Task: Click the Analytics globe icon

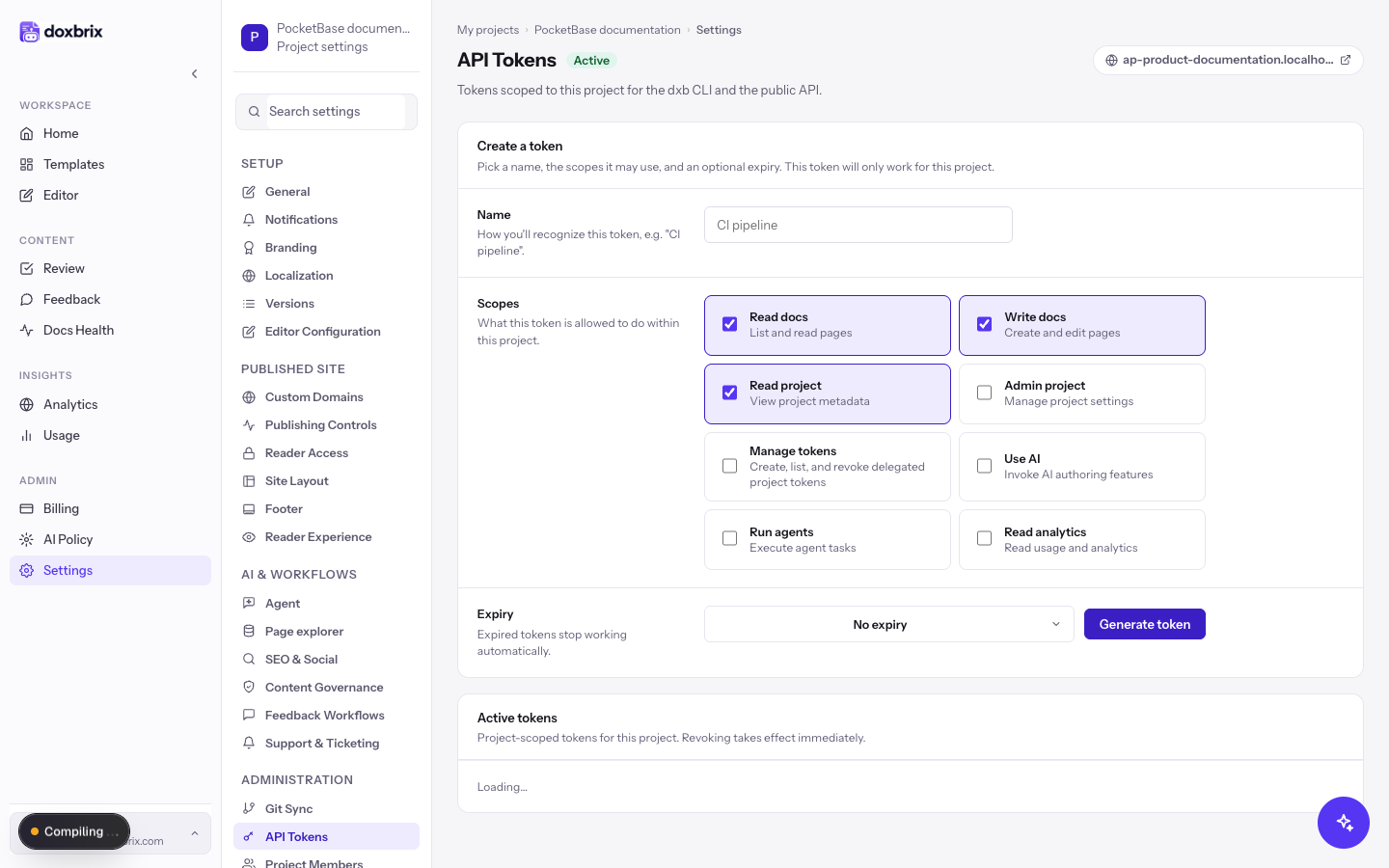Action: pos(27,404)
